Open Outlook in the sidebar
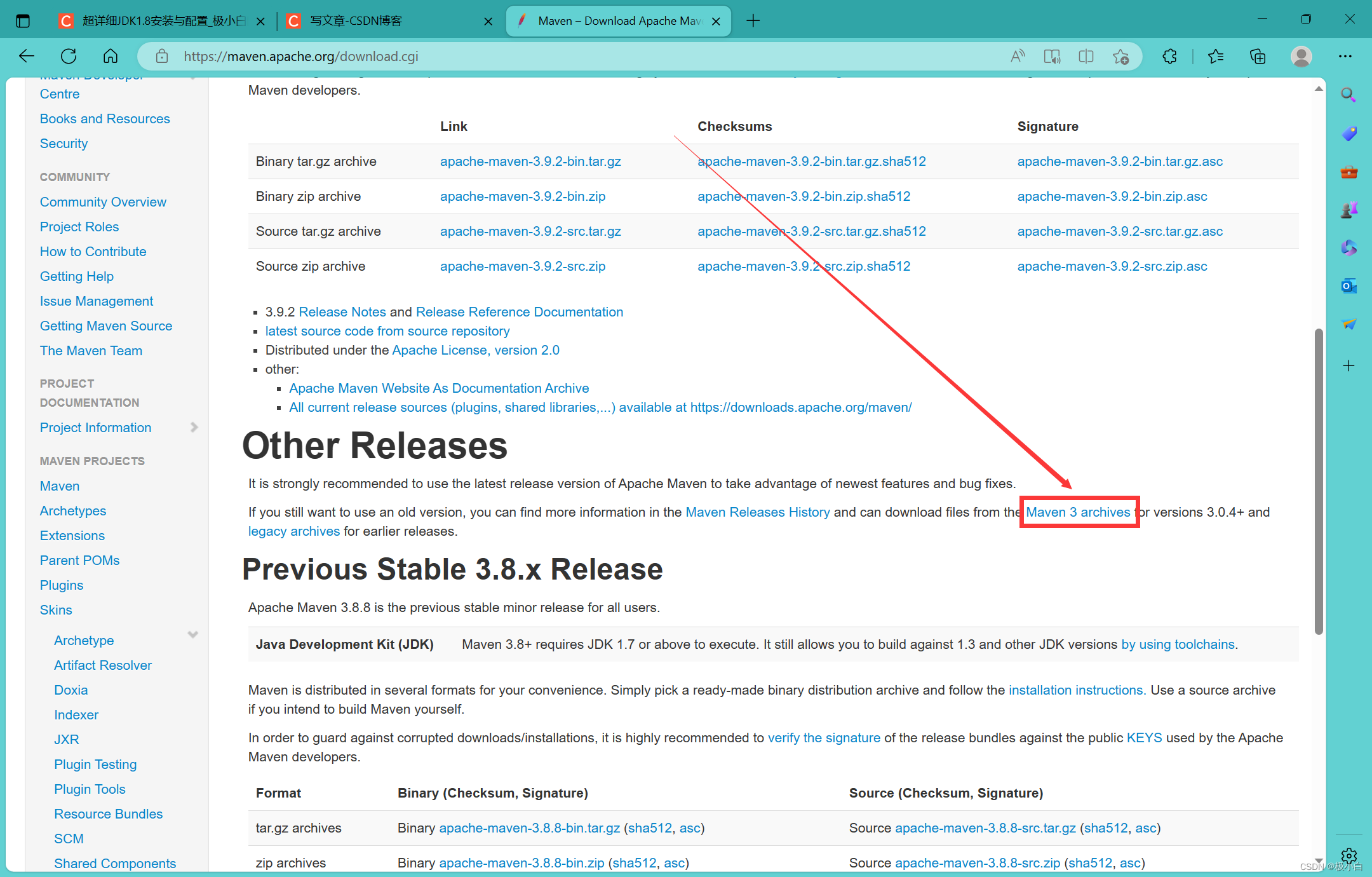1372x877 pixels. click(1348, 286)
